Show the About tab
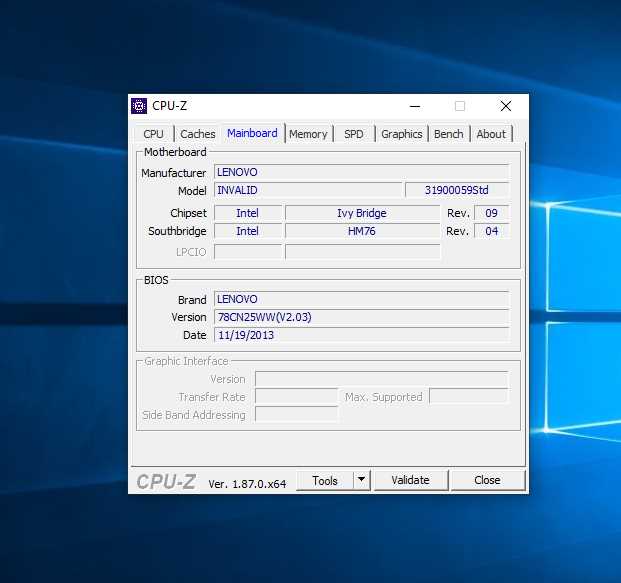The height and width of the screenshot is (583, 621). (x=491, y=134)
